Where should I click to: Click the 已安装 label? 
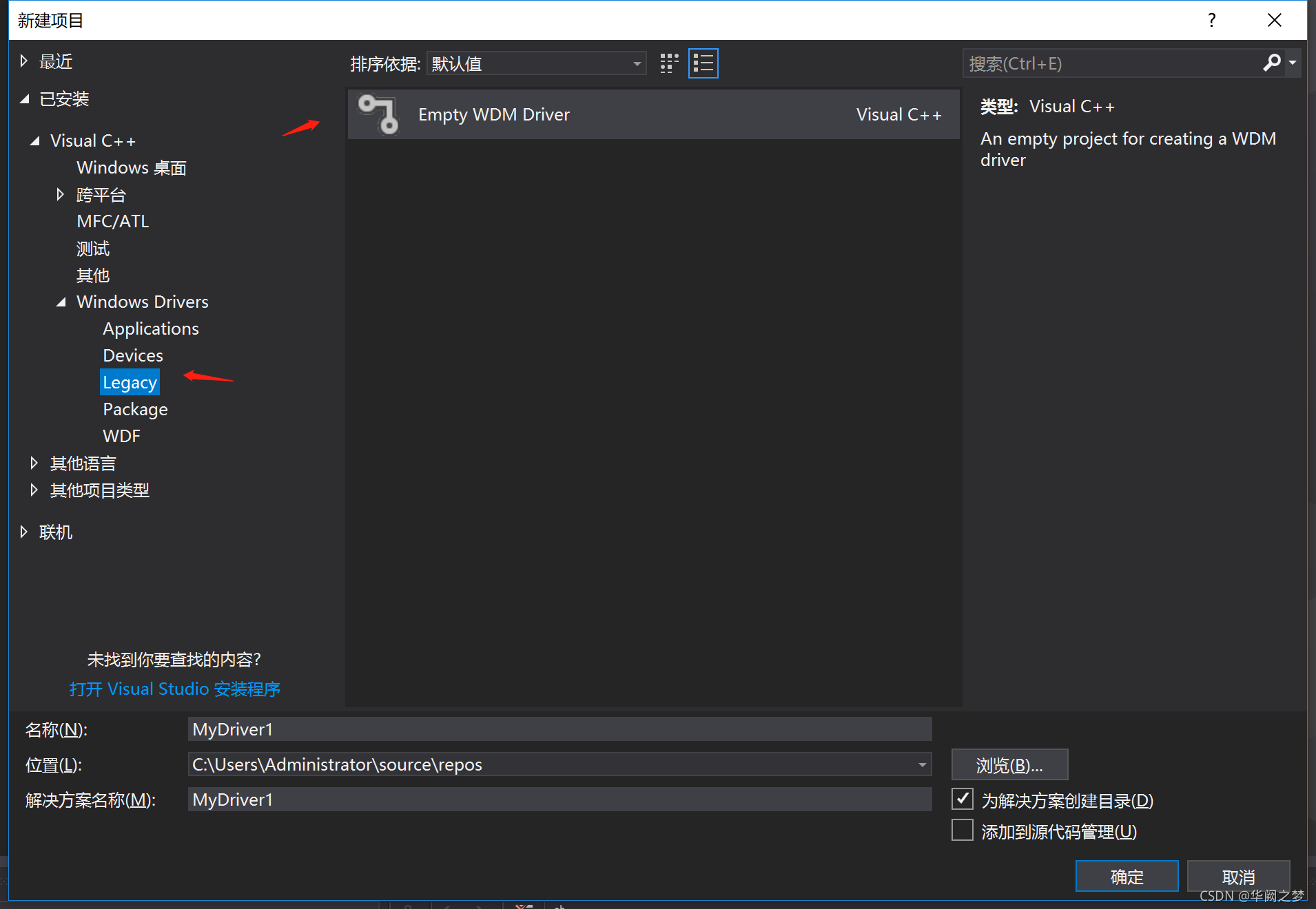click(x=64, y=99)
